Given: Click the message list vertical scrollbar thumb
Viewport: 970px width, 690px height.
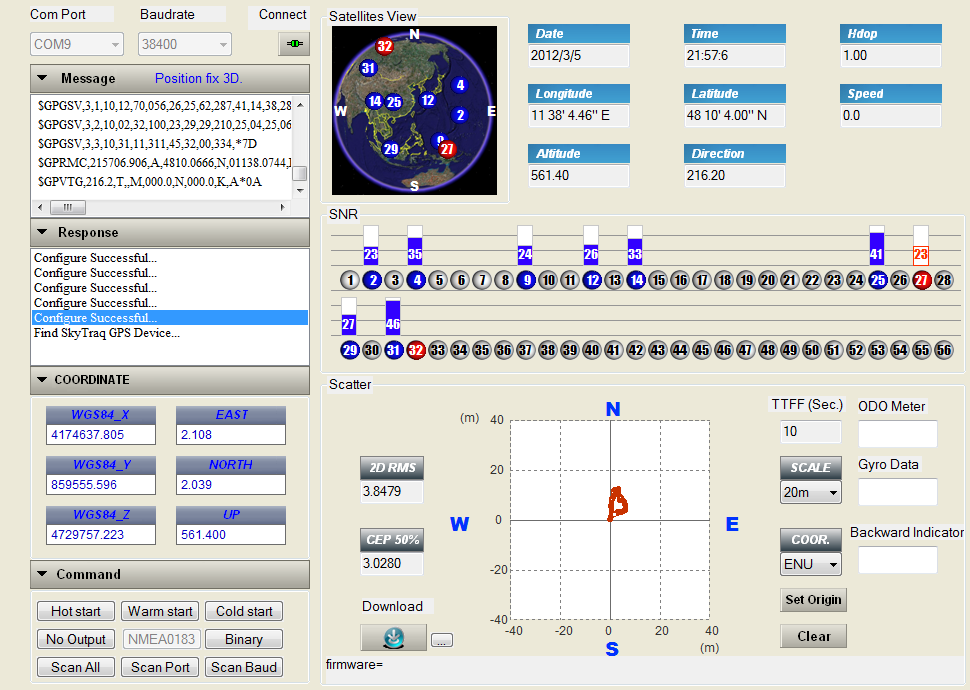Looking at the screenshot, I should 300,173.
